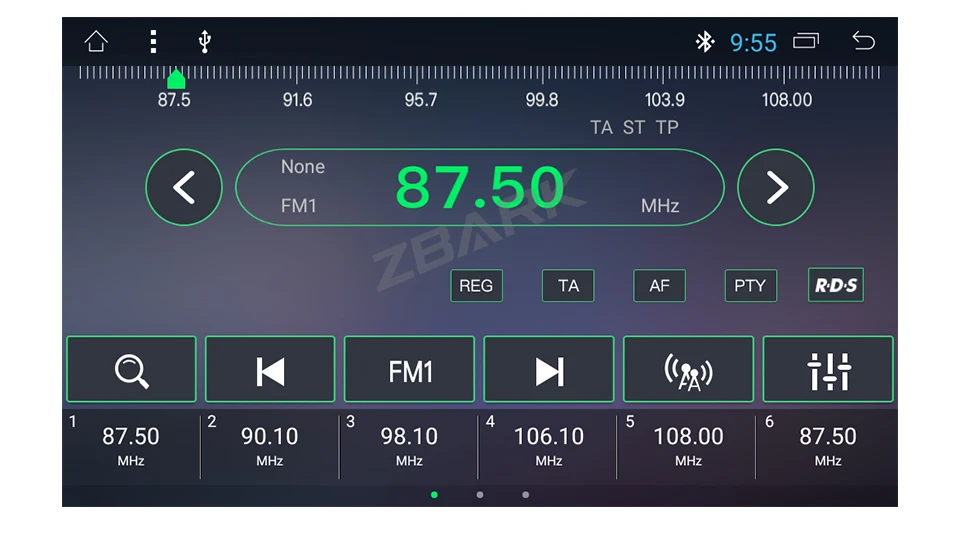Screen dimensions: 960x541
Task: Select preset 1 at 87.50 MHz
Action: click(x=130, y=447)
